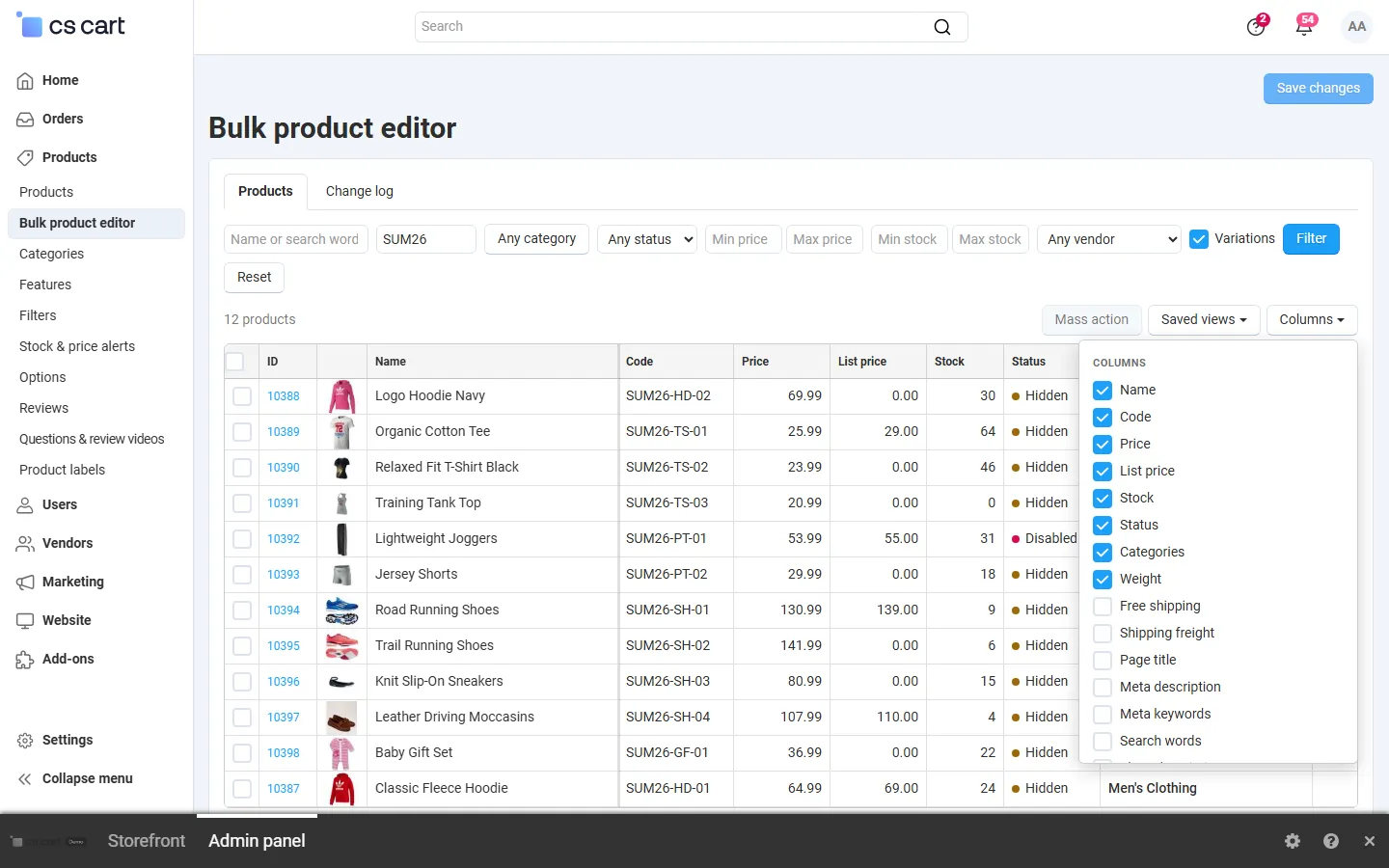Open Hidden status of Training Tank Top
The image size is (1389, 868).
point(1040,503)
